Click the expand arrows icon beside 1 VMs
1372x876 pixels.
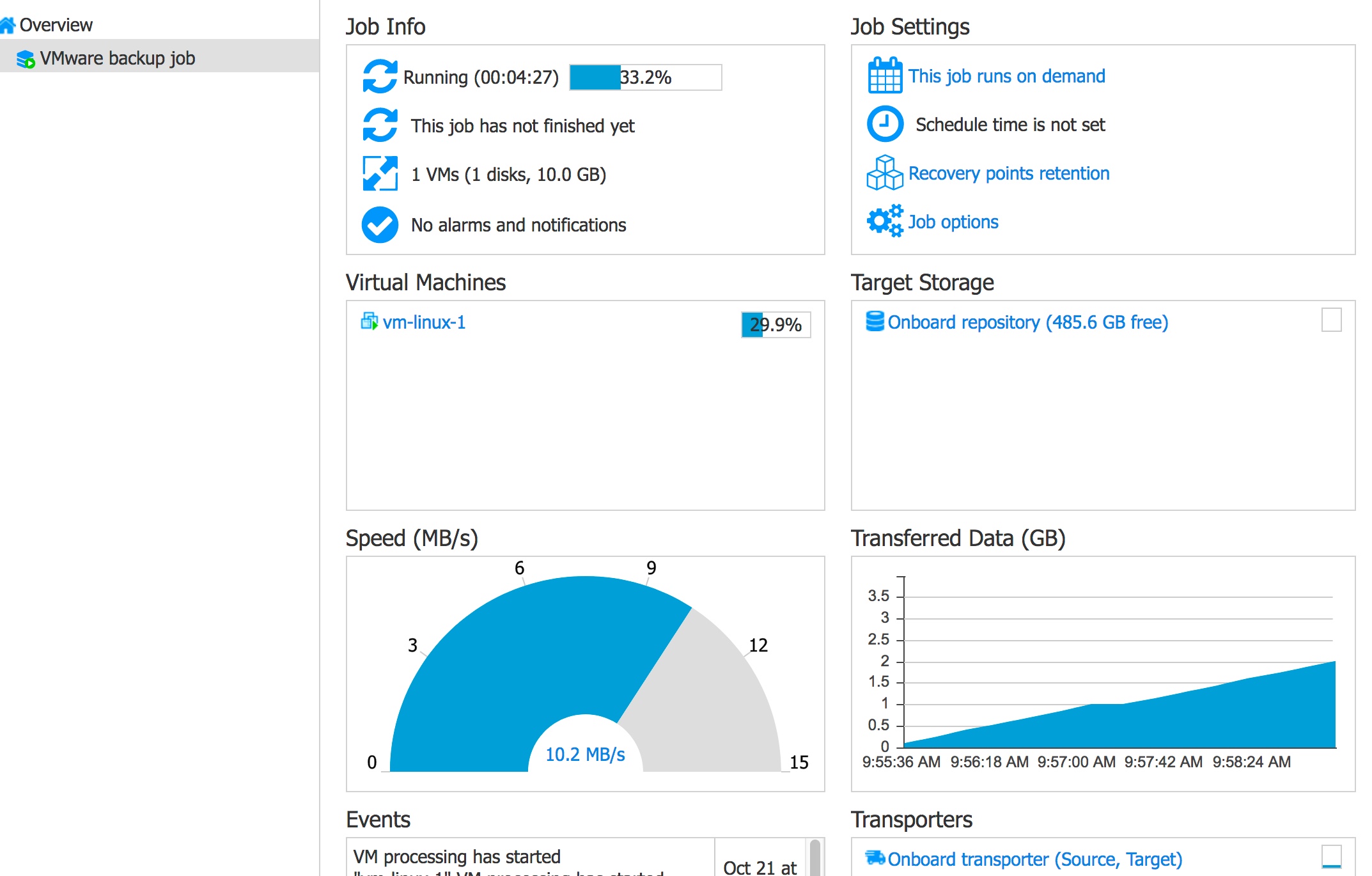(380, 174)
